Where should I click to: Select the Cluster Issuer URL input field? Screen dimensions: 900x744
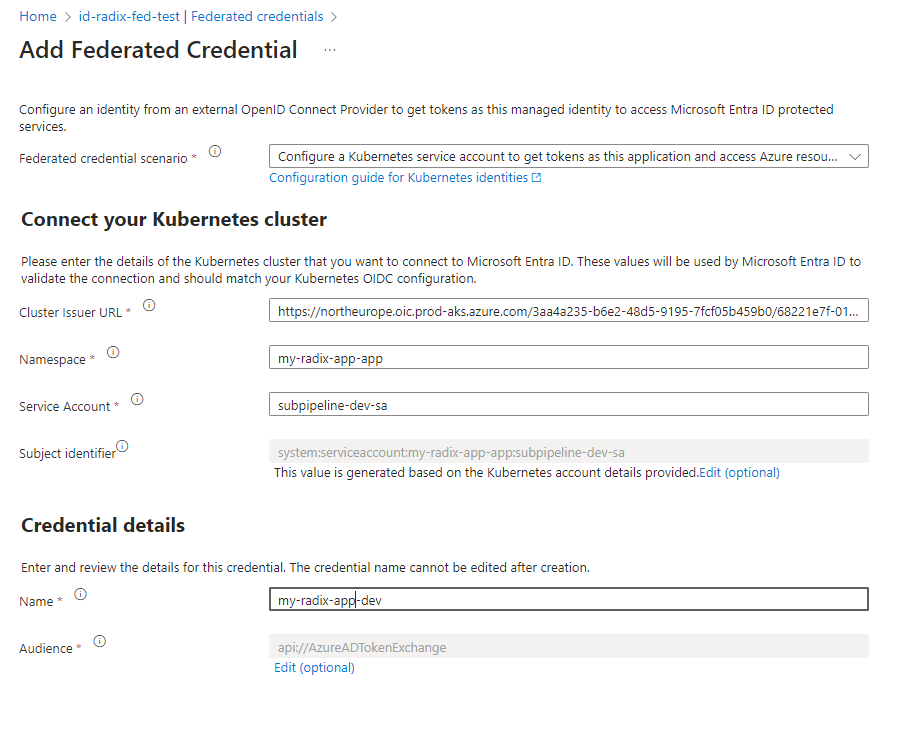[x=568, y=310]
